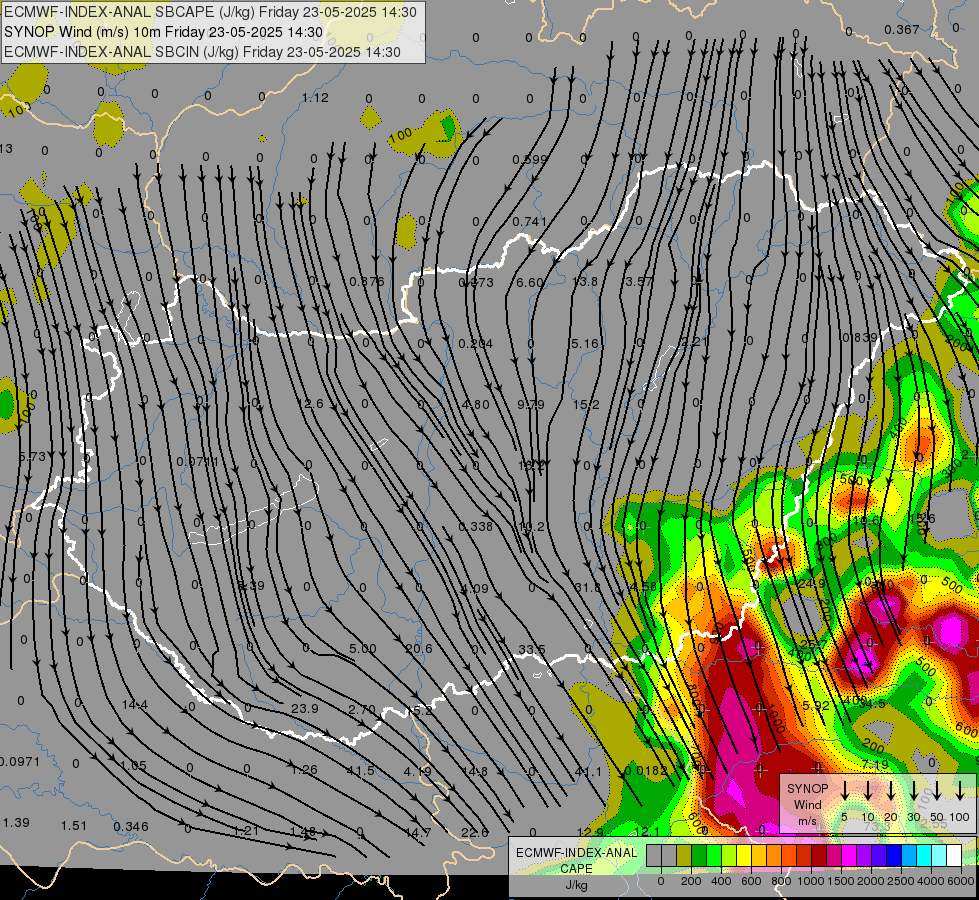The image size is (979, 900).
Task: Click the map value '12.6'
Action: [310, 403]
